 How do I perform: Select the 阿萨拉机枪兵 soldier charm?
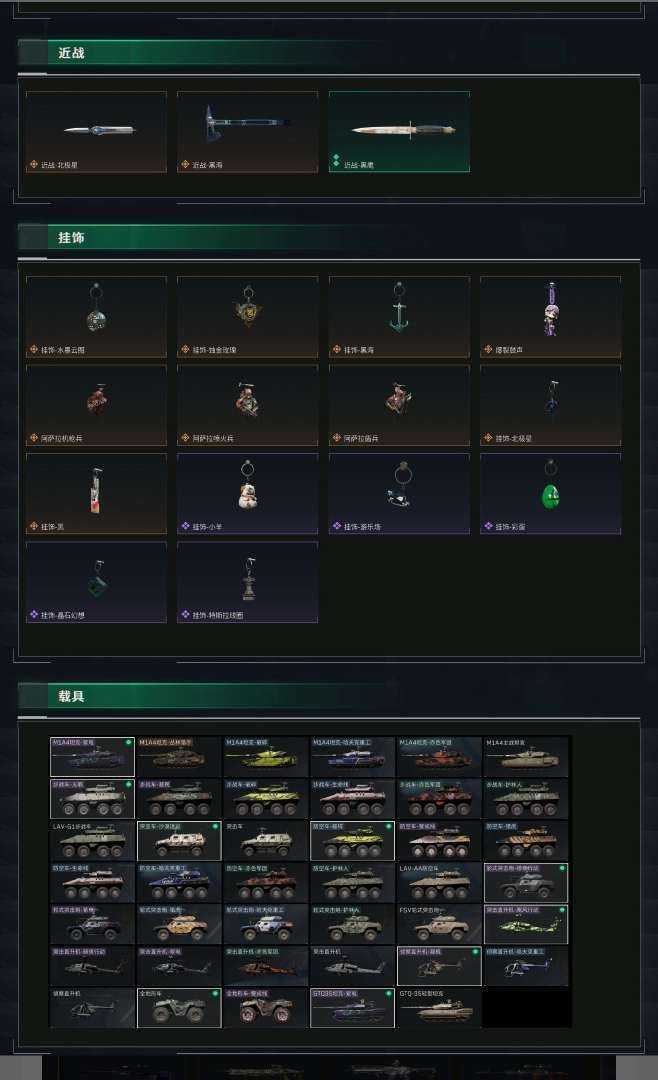[x=96, y=405]
